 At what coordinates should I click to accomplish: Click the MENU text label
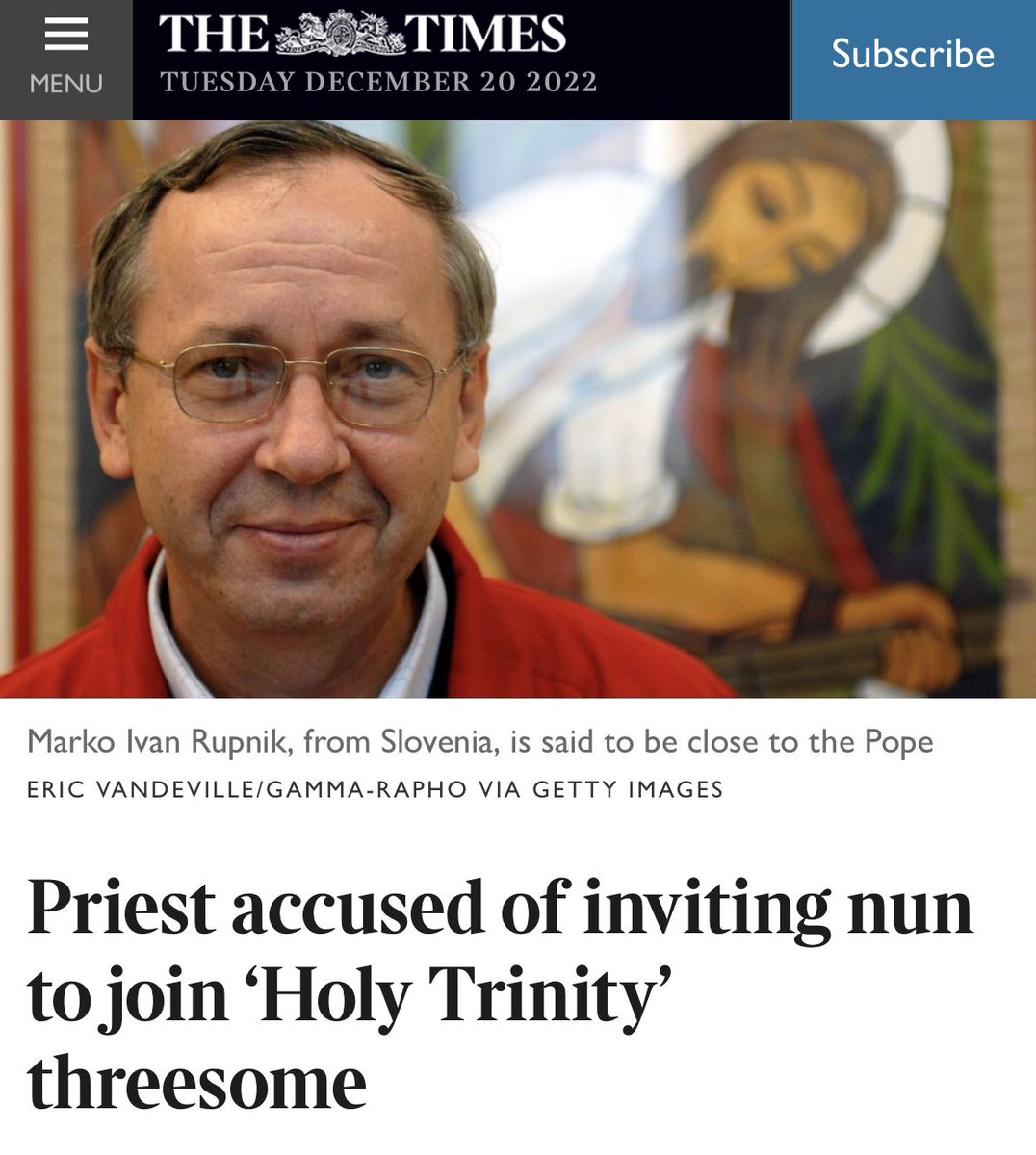[65, 85]
